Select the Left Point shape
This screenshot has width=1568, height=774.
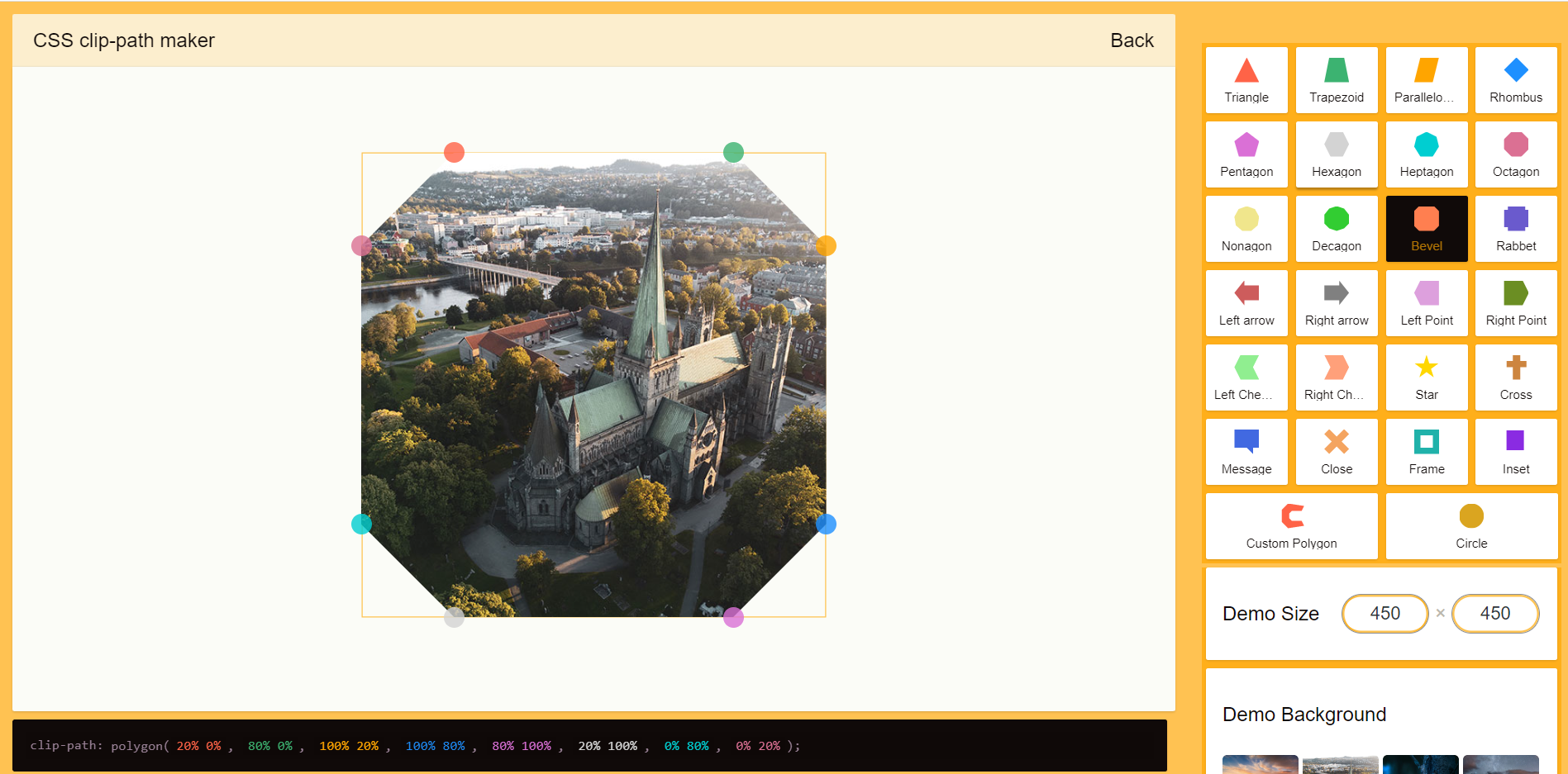click(1427, 303)
